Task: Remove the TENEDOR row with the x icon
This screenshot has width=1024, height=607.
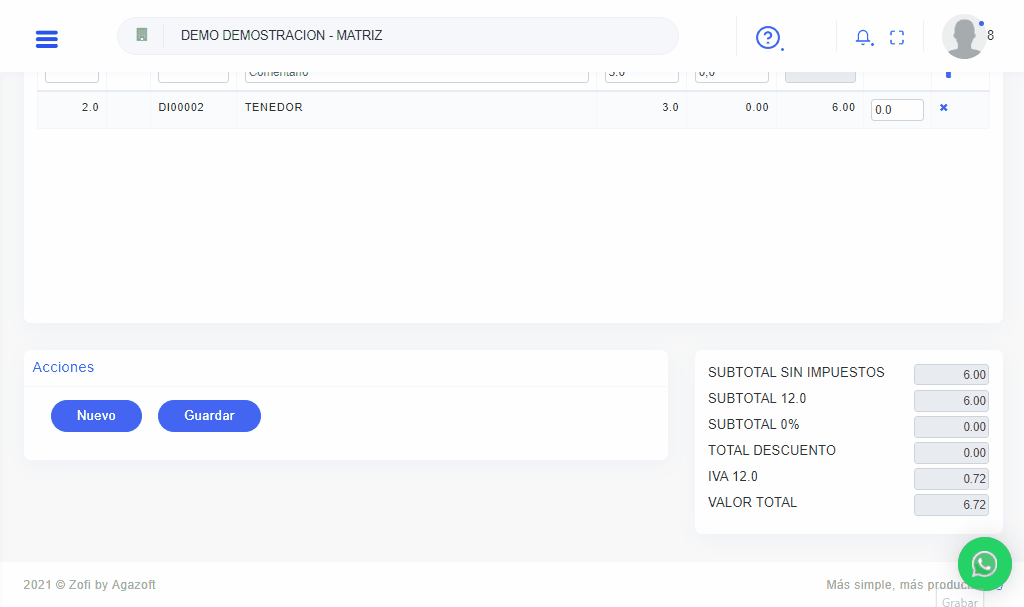Action: 943,108
